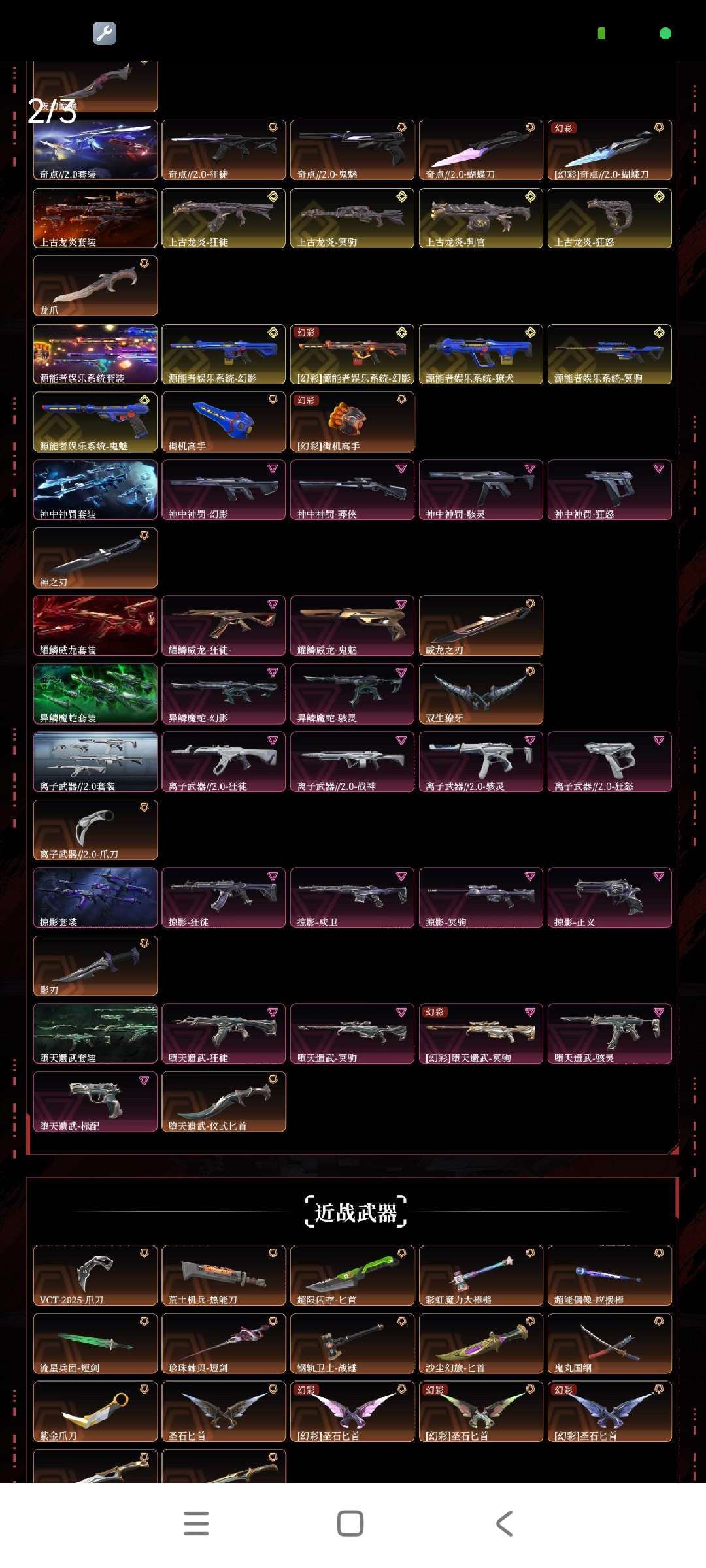Open [幻彩]源能者娱乐系统-幻影 card

pyautogui.click(x=352, y=354)
